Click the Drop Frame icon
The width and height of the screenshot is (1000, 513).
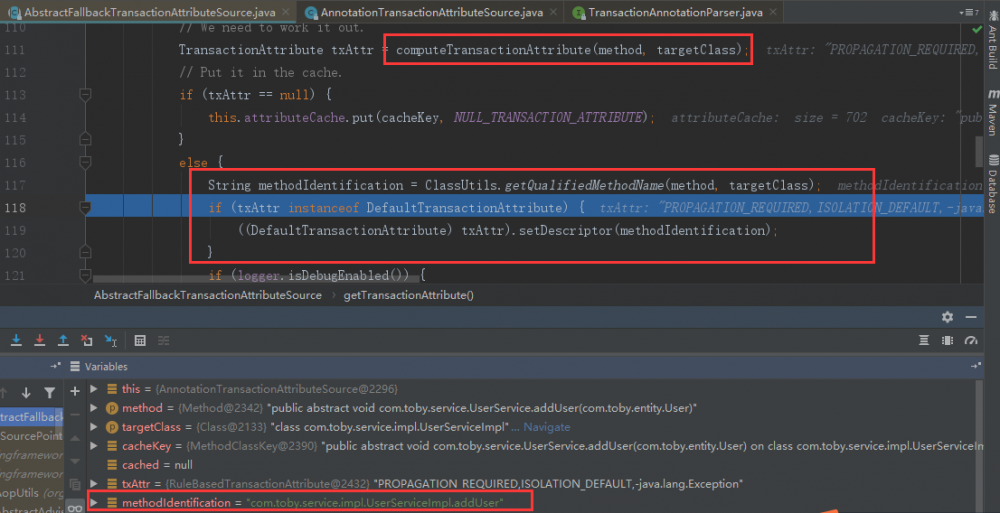[87, 340]
